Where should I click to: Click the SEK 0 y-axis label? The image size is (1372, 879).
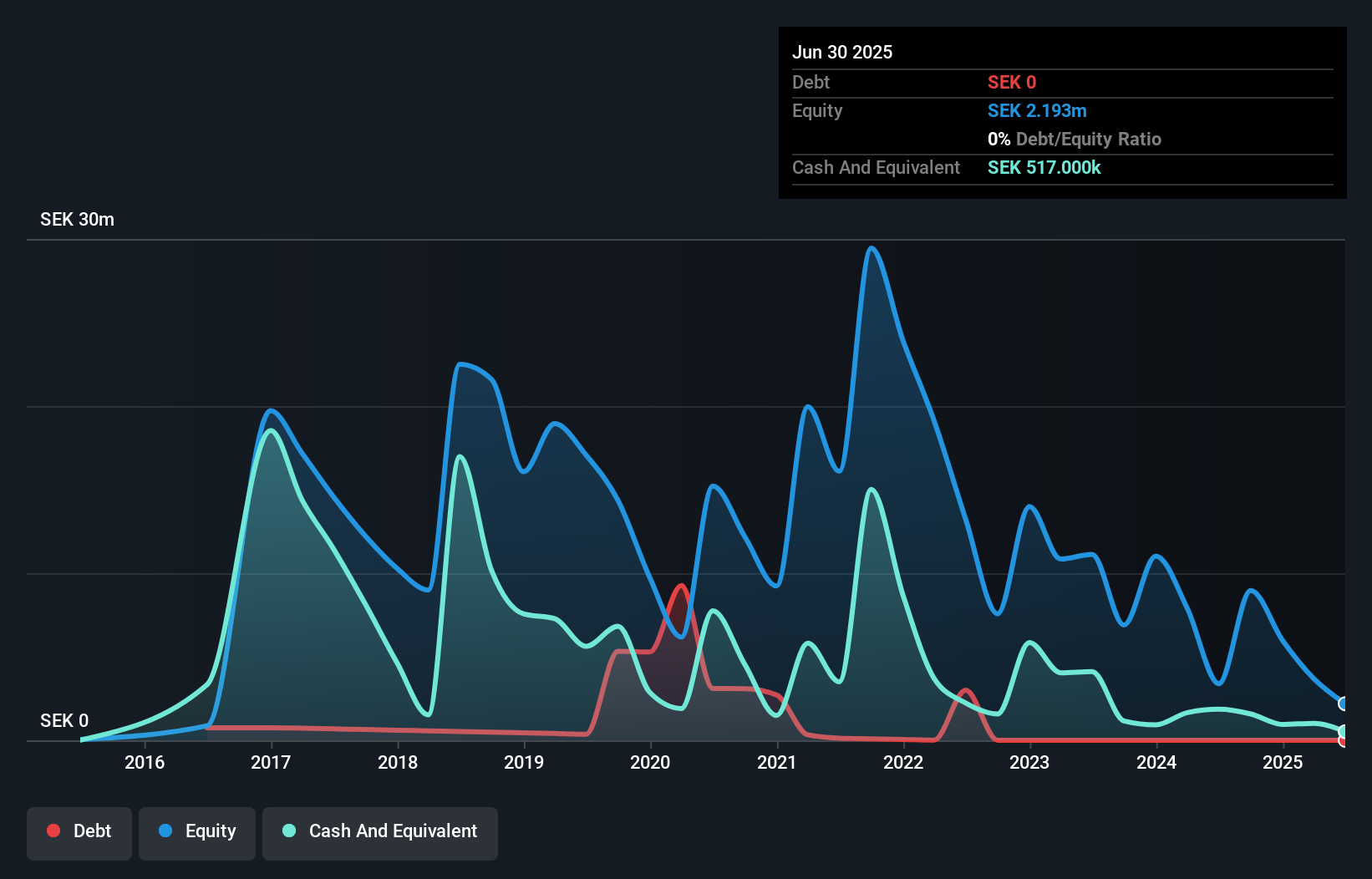(x=64, y=720)
